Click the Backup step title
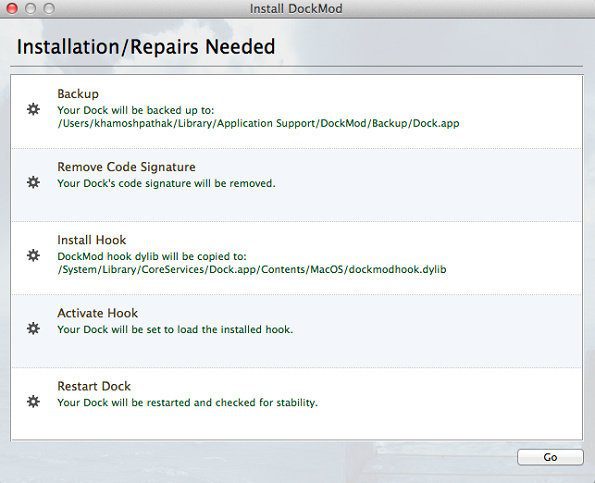 point(78,94)
